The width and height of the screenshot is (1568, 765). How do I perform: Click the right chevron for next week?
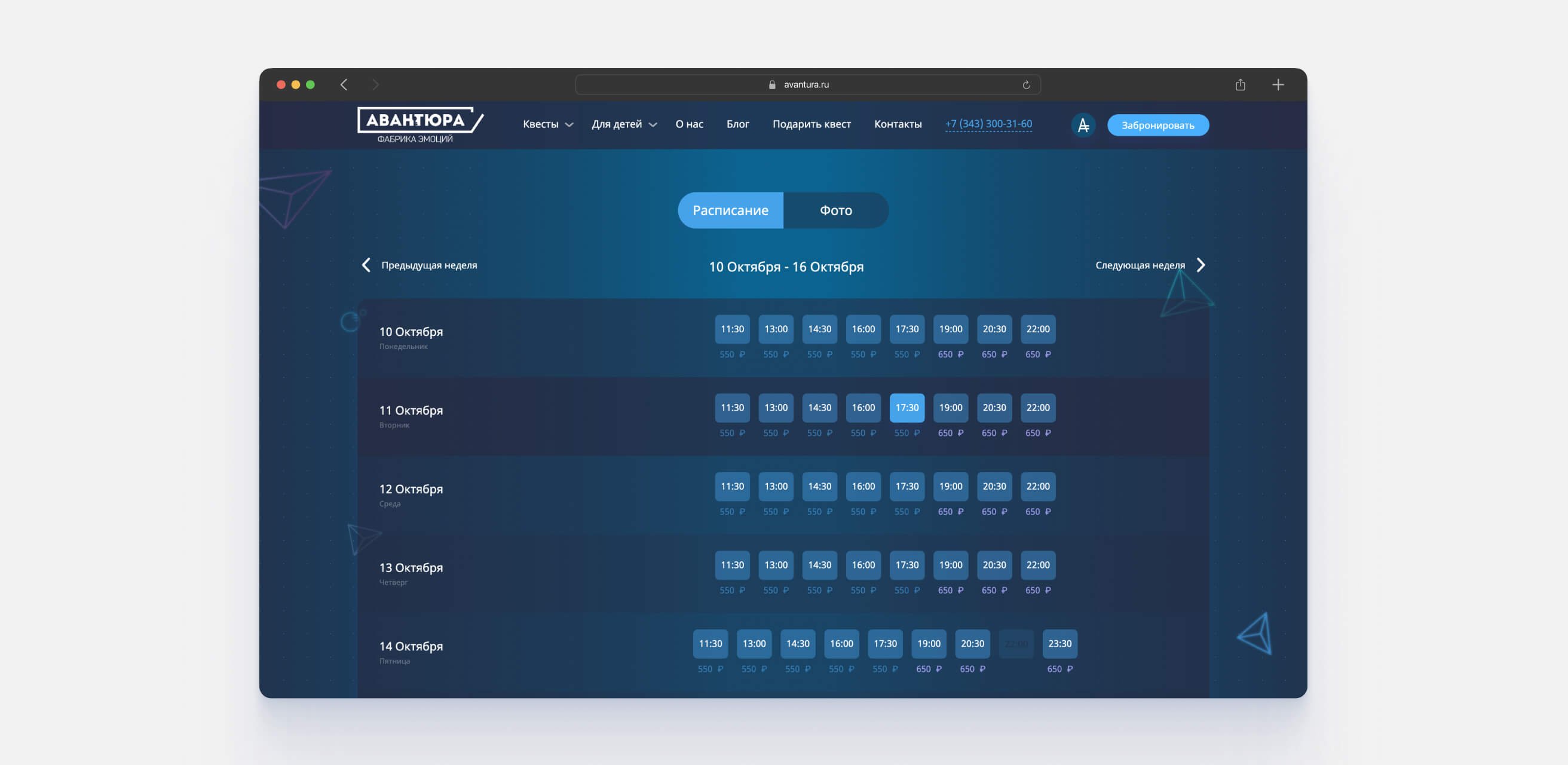tap(1200, 265)
